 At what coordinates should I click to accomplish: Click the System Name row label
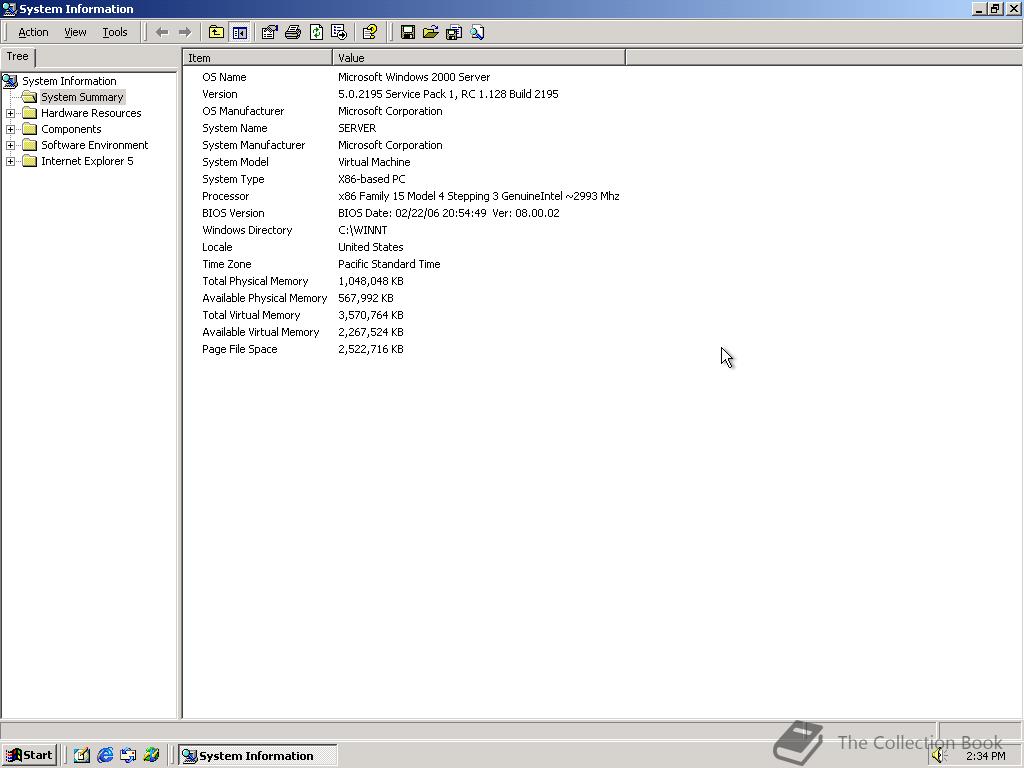tap(234, 128)
